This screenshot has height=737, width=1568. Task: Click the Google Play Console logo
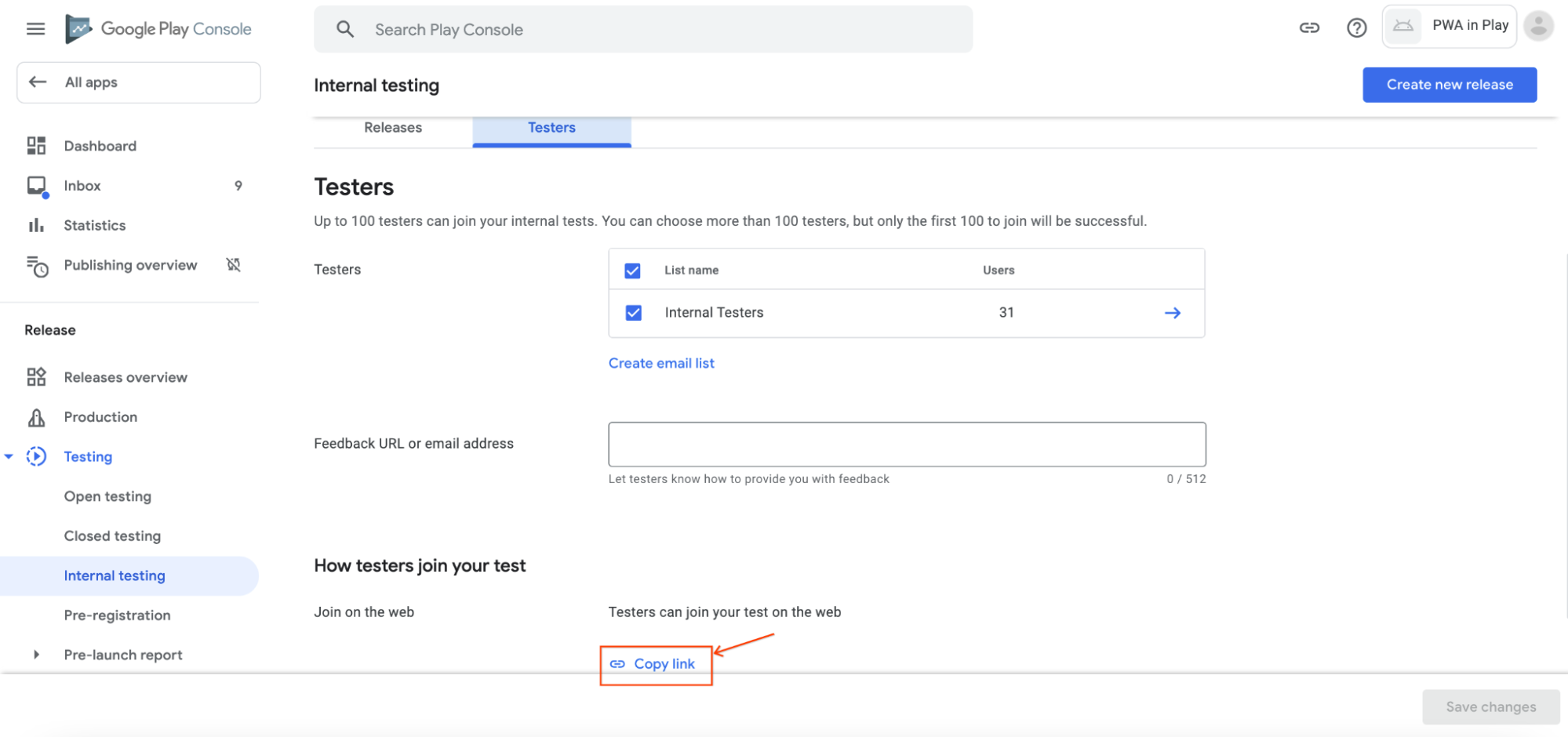(x=158, y=28)
